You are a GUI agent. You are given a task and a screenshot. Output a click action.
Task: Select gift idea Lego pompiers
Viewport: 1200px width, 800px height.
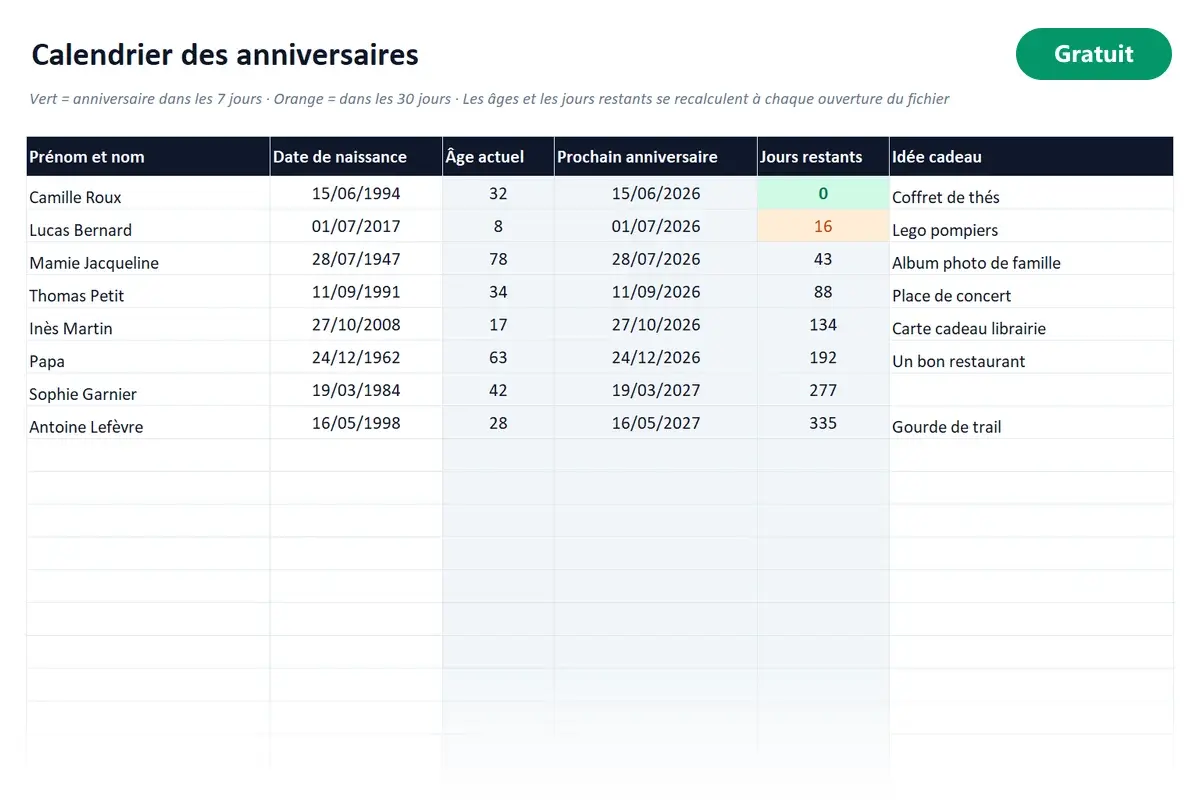[x=1031, y=227]
